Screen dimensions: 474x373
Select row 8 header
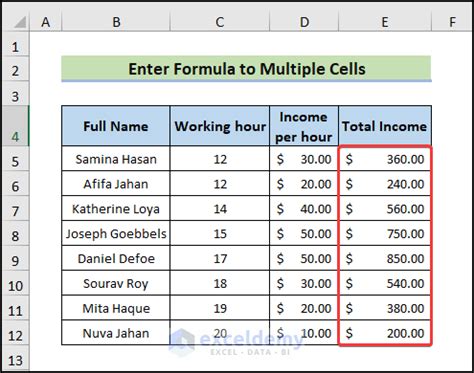pos(15,233)
